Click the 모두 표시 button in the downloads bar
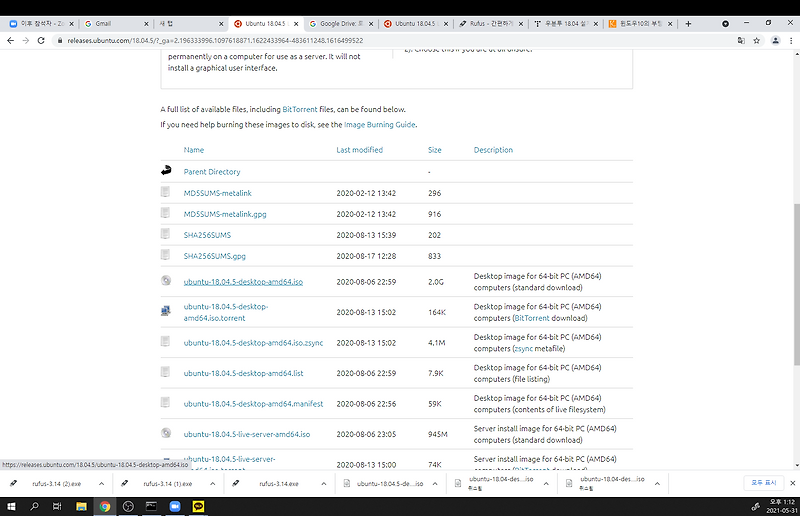This screenshot has height=516, width=800. (x=764, y=483)
